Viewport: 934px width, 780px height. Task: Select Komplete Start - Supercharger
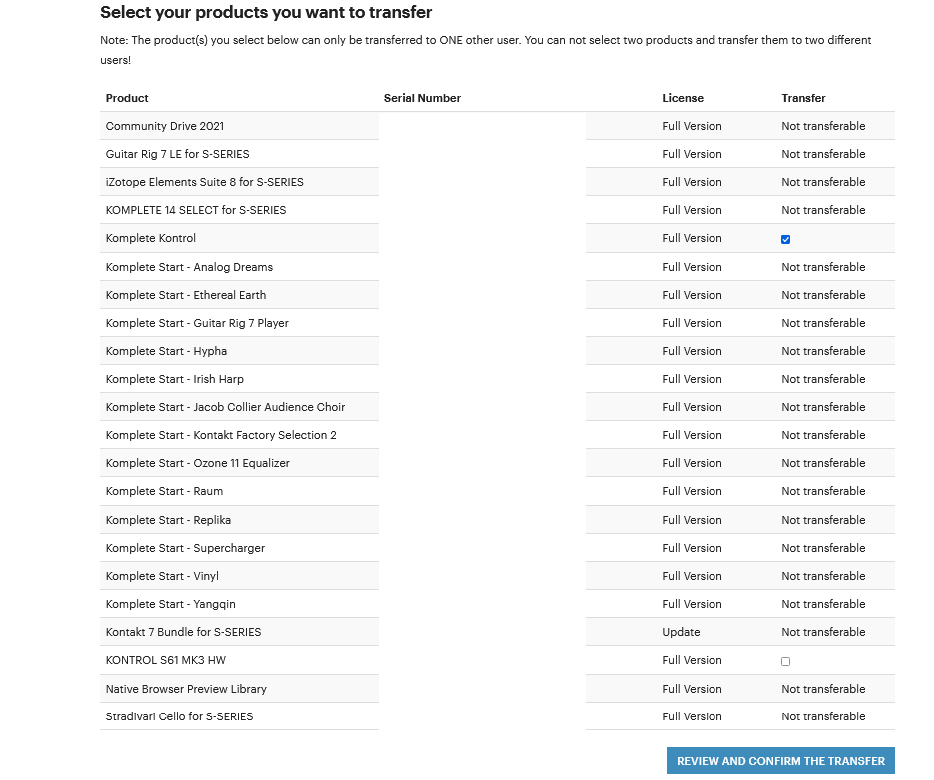point(185,548)
